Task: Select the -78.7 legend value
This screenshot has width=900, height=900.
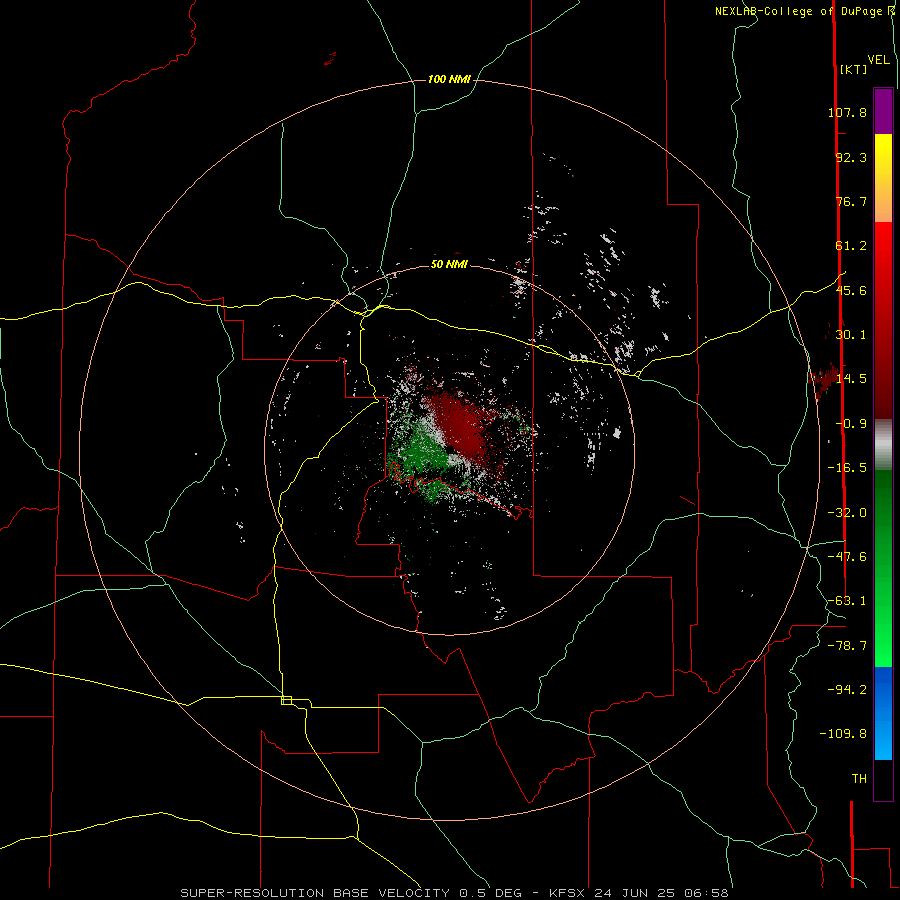Action: 847,646
